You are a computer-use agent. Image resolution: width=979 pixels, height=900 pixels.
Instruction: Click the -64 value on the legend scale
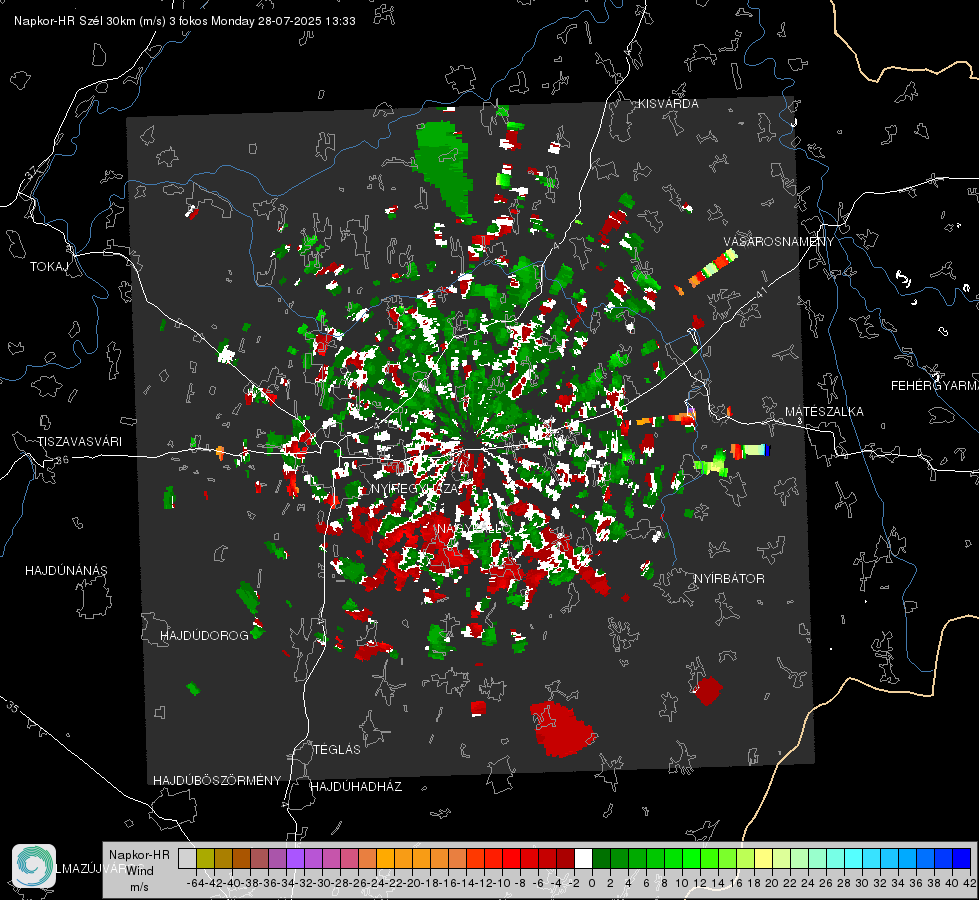click(195, 883)
